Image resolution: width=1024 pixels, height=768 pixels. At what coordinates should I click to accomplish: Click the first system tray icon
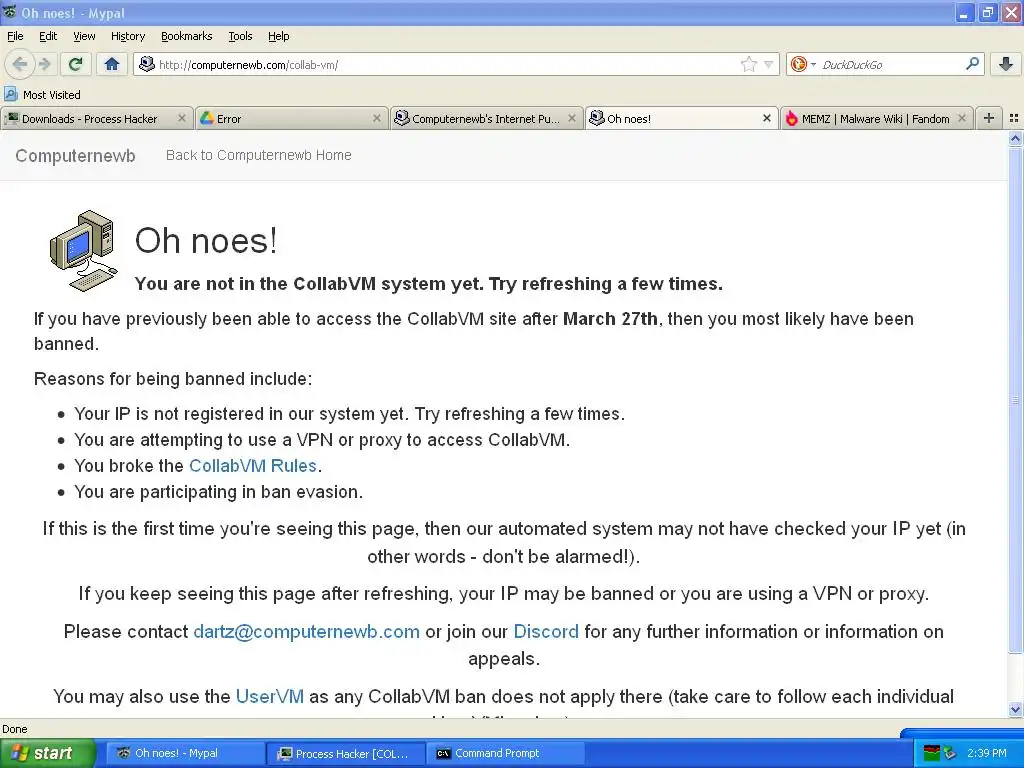coord(932,753)
